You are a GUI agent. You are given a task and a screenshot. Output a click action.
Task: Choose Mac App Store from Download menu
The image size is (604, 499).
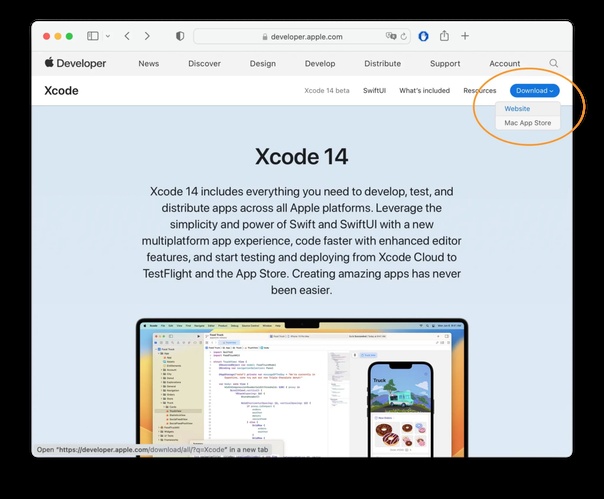tap(528, 123)
